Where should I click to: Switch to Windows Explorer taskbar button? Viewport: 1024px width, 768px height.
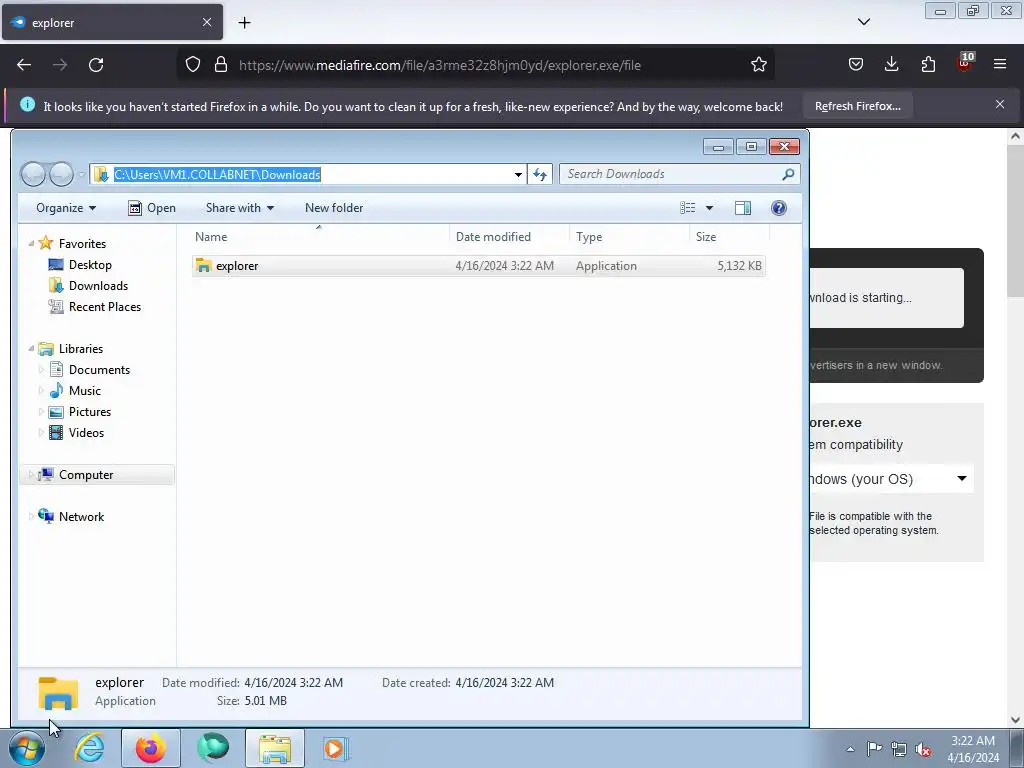click(x=275, y=748)
